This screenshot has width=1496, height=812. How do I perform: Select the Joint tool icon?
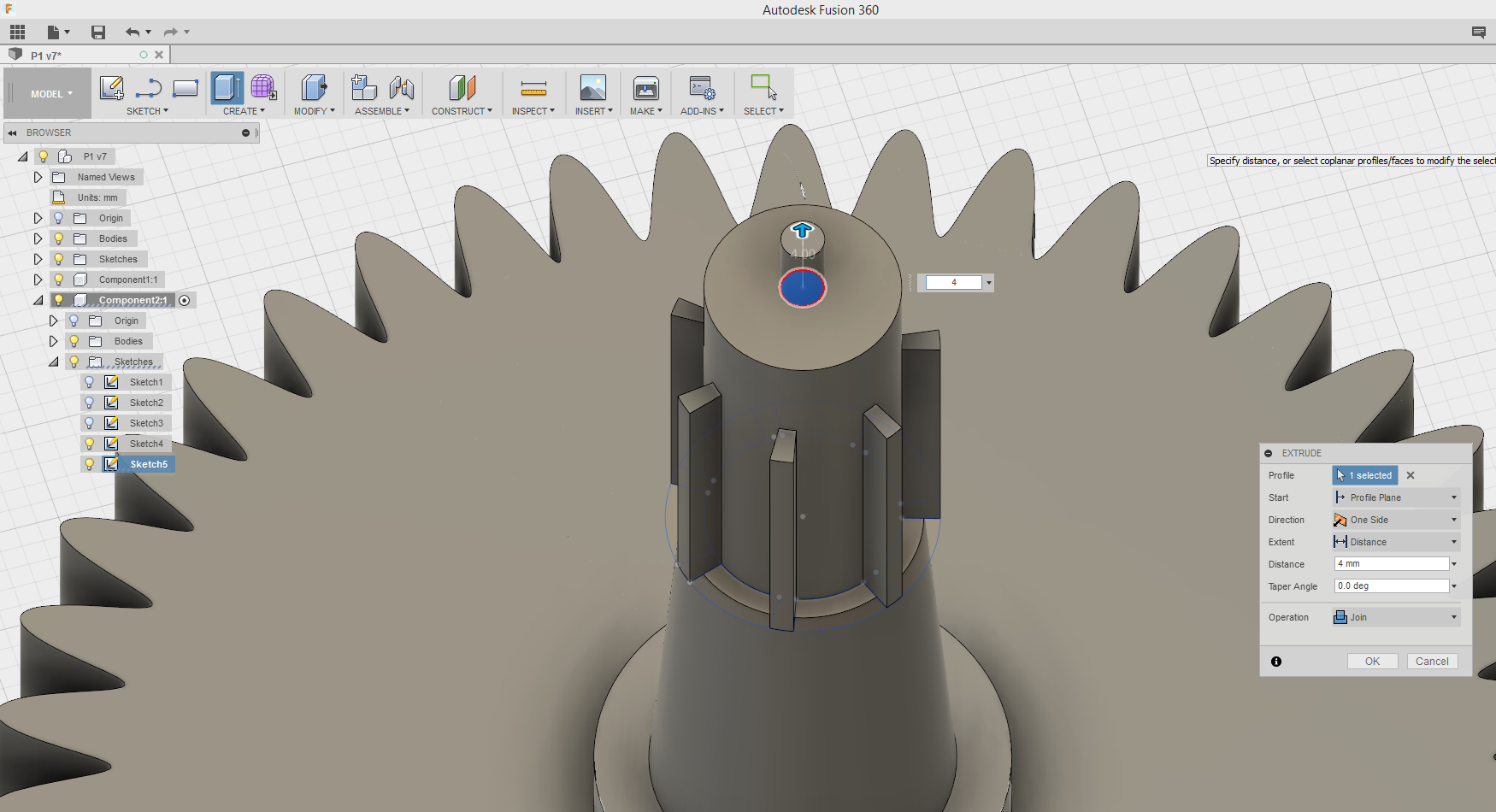pyautogui.click(x=401, y=88)
